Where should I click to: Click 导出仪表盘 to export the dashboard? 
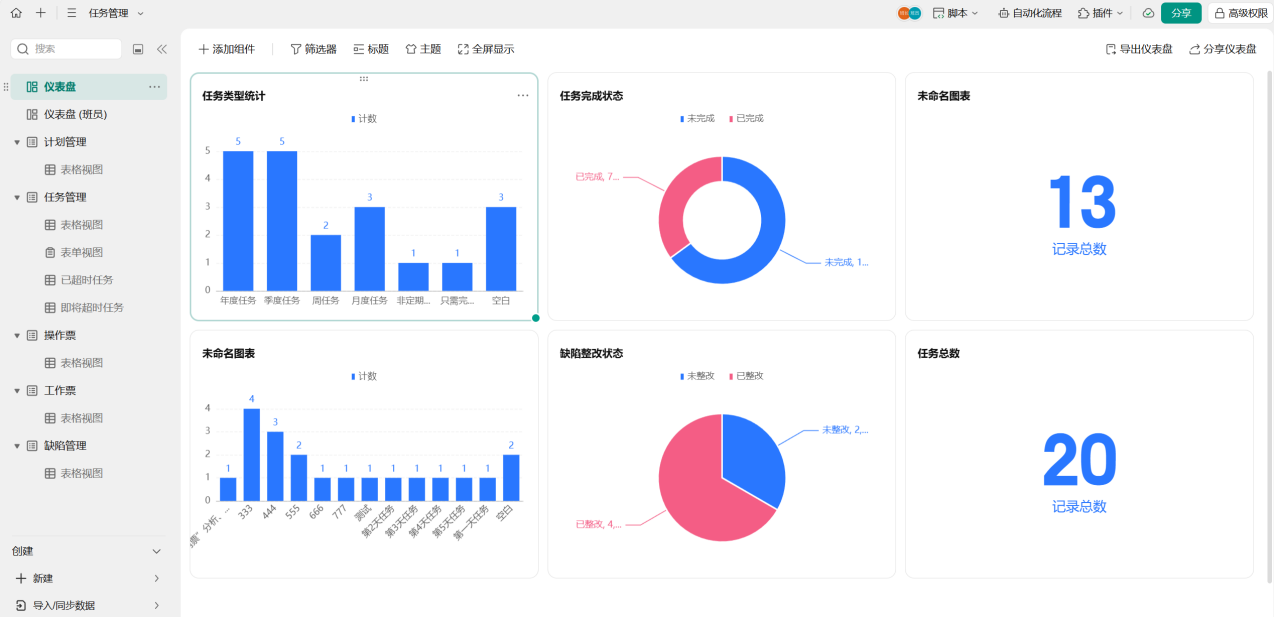pos(1141,48)
